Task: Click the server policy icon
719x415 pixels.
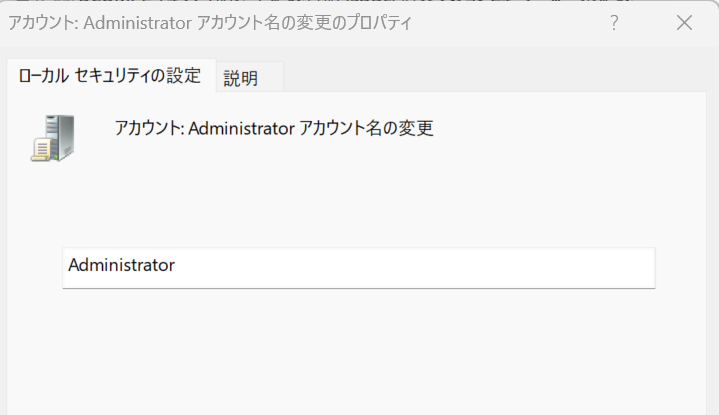Action: click(52, 138)
